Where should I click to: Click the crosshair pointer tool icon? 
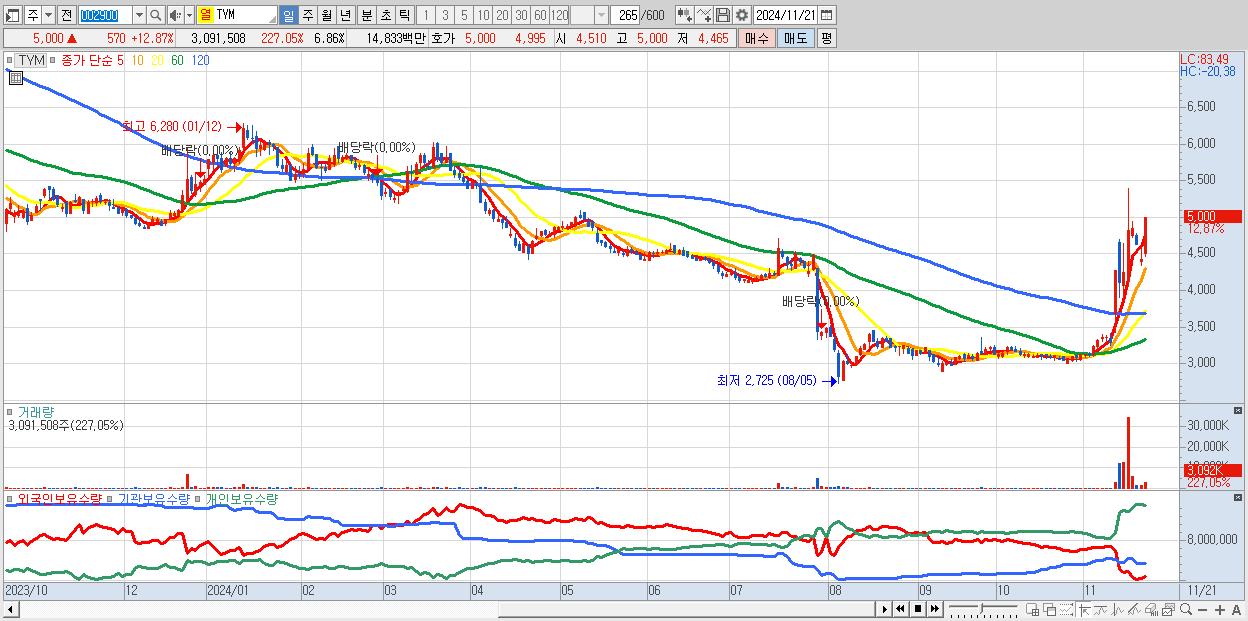click(1085, 609)
